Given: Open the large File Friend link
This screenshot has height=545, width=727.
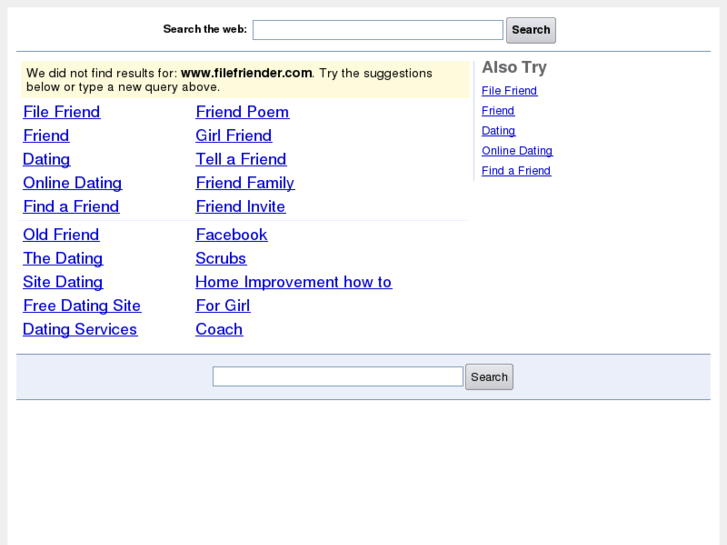Looking at the screenshot, I should pos(62,112).
